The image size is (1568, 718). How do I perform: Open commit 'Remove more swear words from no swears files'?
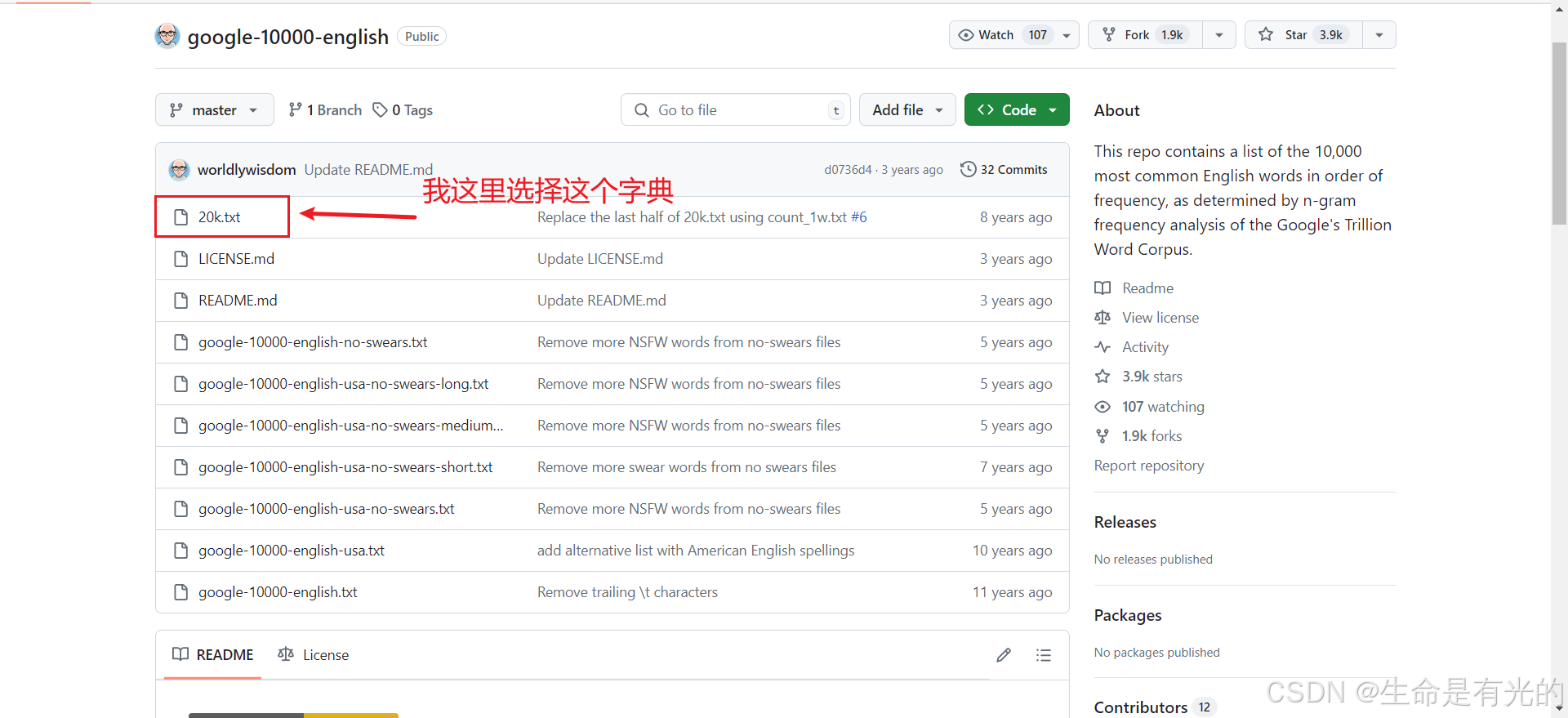687,466
